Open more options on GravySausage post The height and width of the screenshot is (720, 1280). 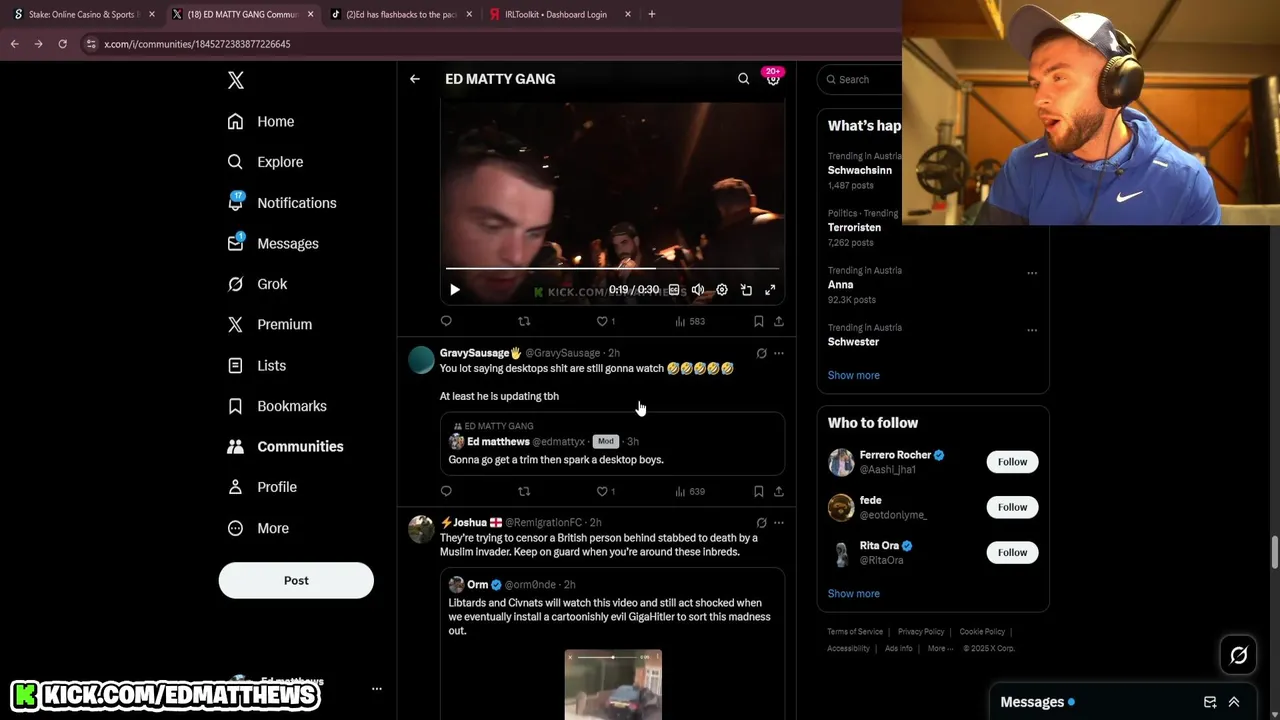pos(779,353)
